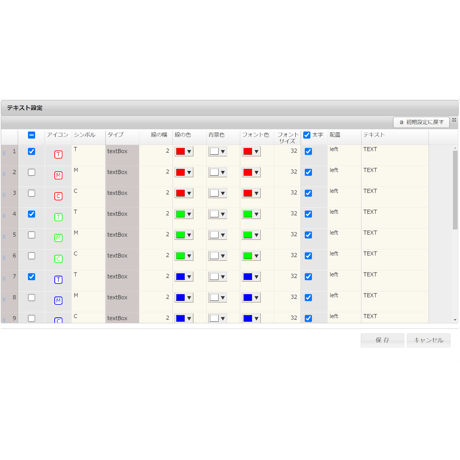
Task: Uncheck the row 4 selection checkbox
Action: point(31,214)
